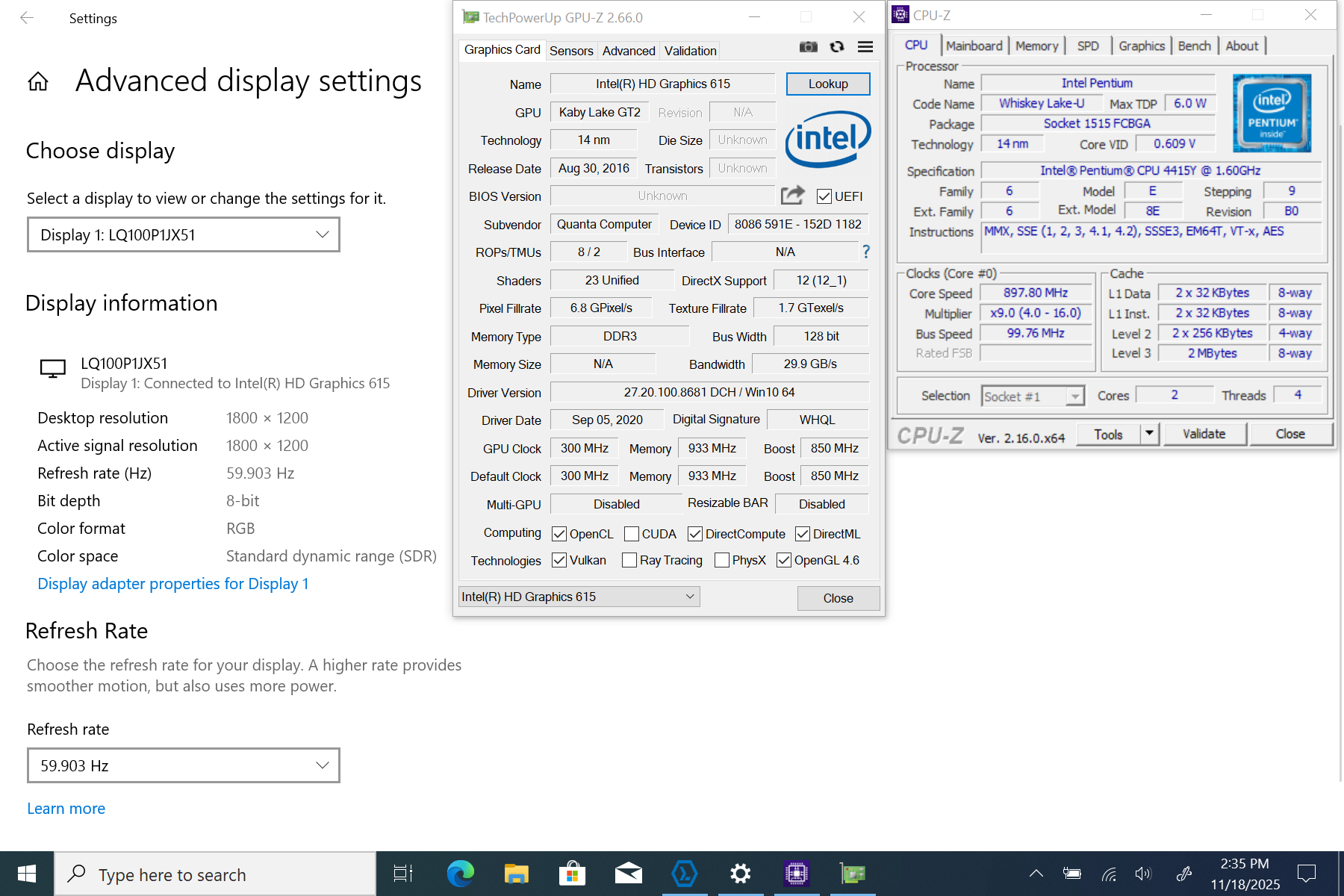Click the Bus Interface question mark
Screen dimensions: 1344x896
[866, 252]
